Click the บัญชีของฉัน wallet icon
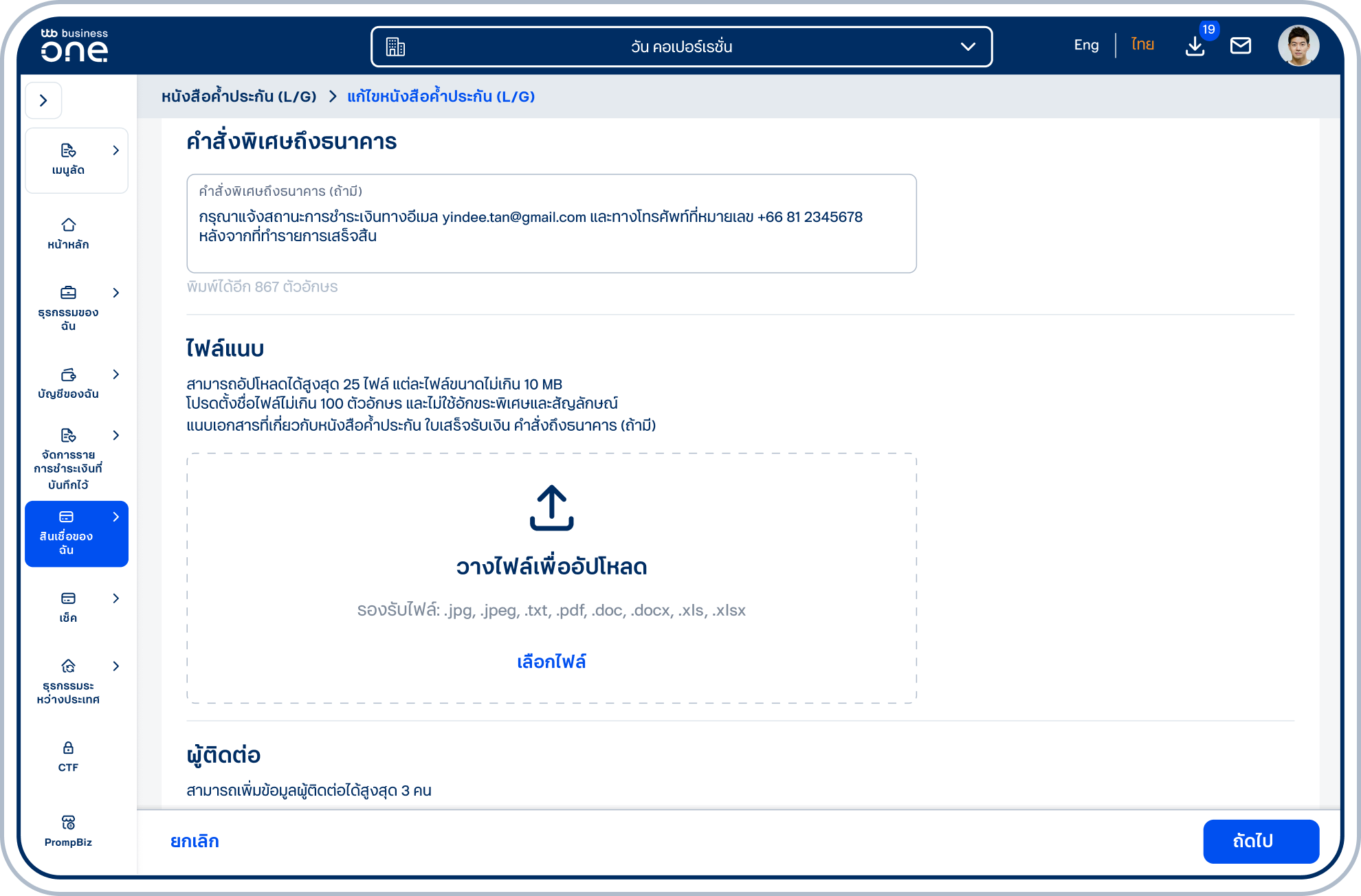The height and width of the screenshot is (896, 1361). (x=68, y=374)
